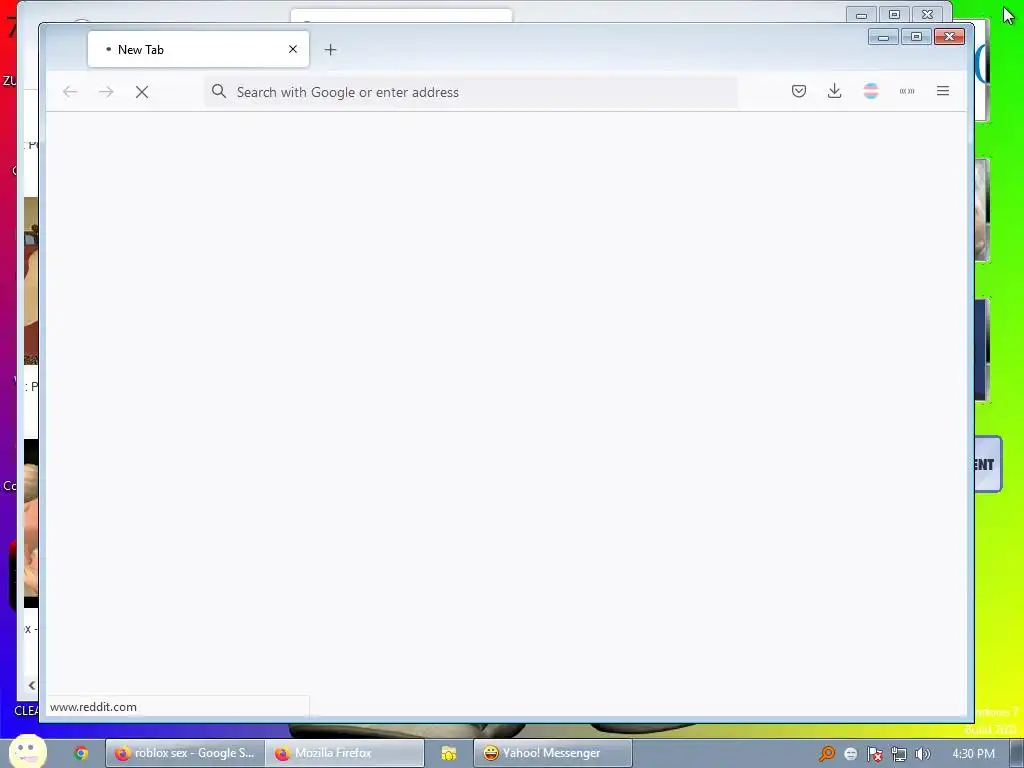Click the Show desktop strip beside the clock

click(1017, 754)
